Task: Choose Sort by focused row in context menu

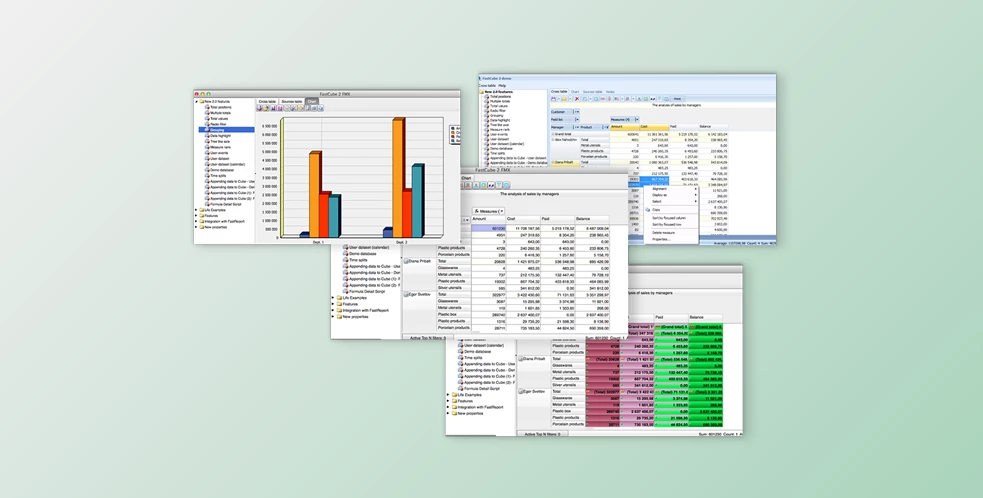Action: pyautogui.click(x=671, y=225)
